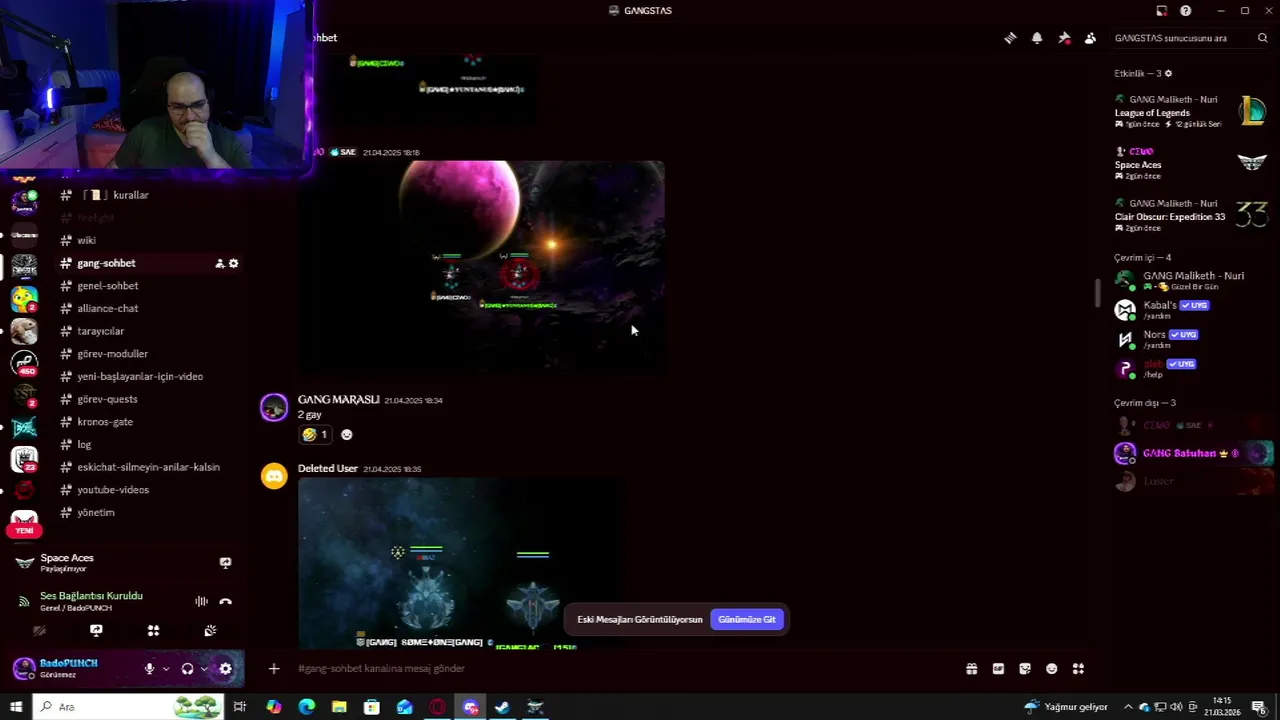Toggle microphone mute

coord(149,669)
